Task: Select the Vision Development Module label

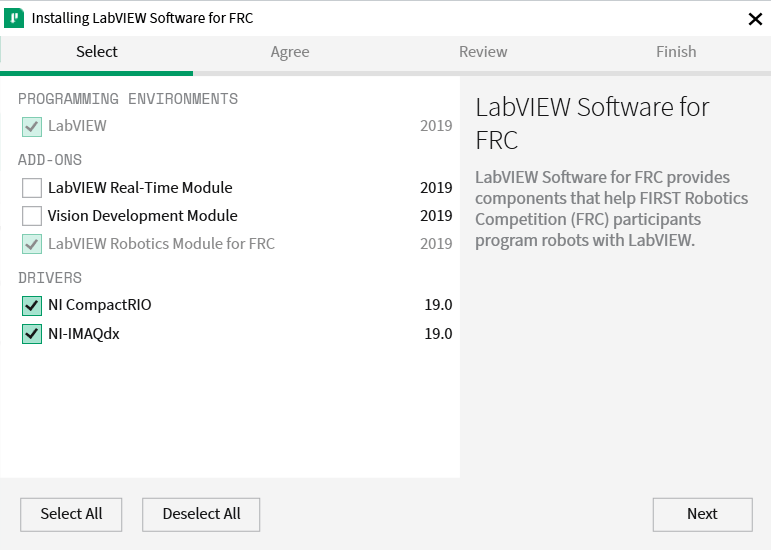Action: pos(143,216)
